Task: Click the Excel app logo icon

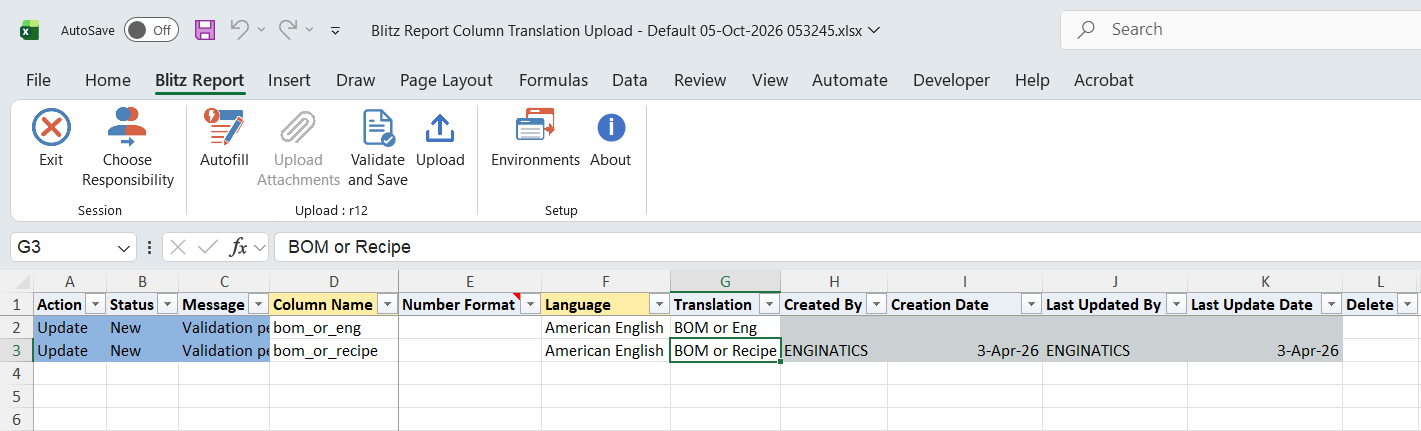Action: 30,30
